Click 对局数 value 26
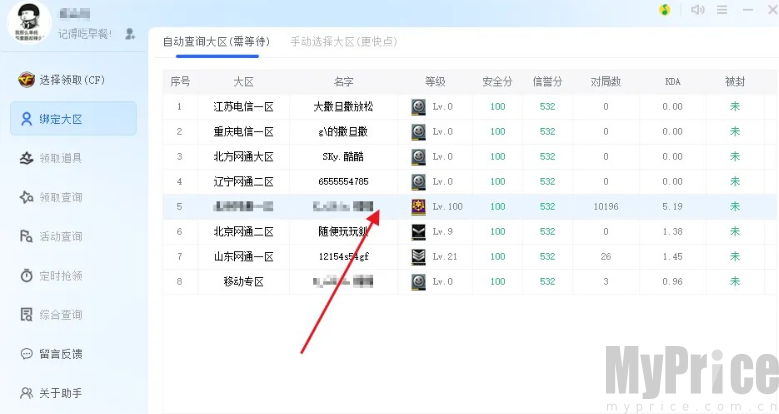 pyautogui.click(x=606, y=256)
